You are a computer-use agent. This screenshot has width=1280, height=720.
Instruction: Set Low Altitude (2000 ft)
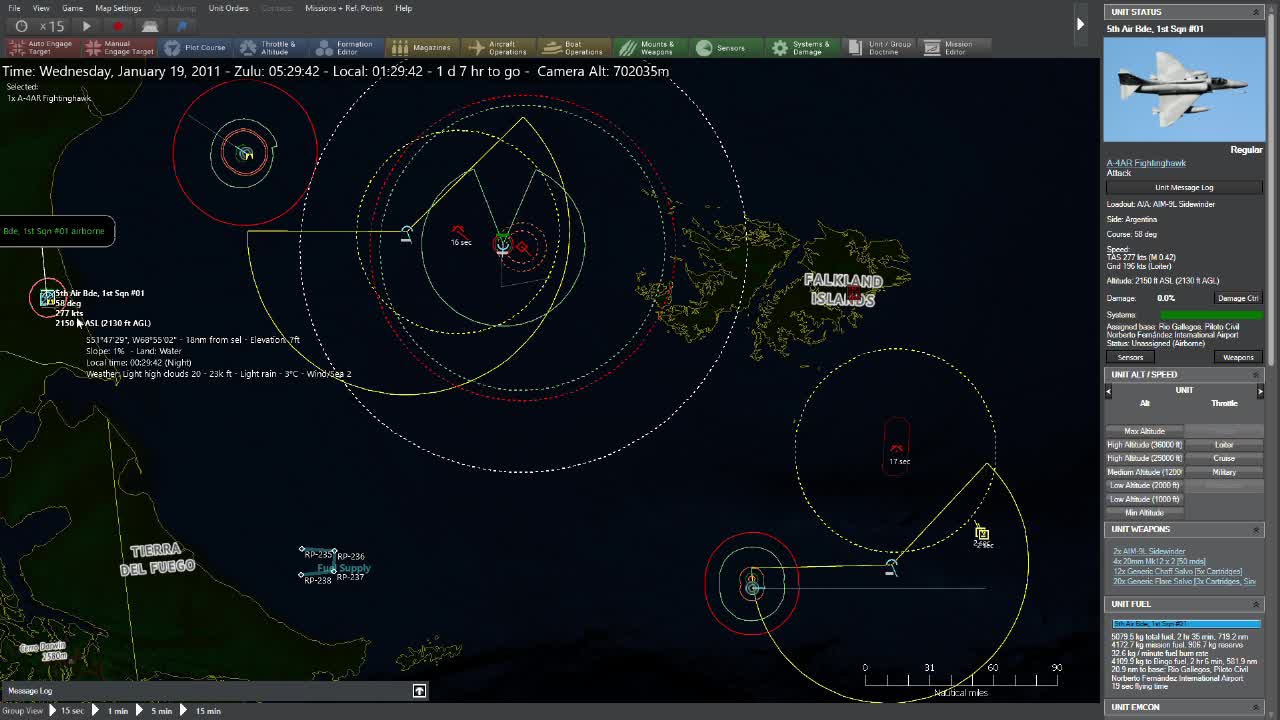1144,485
